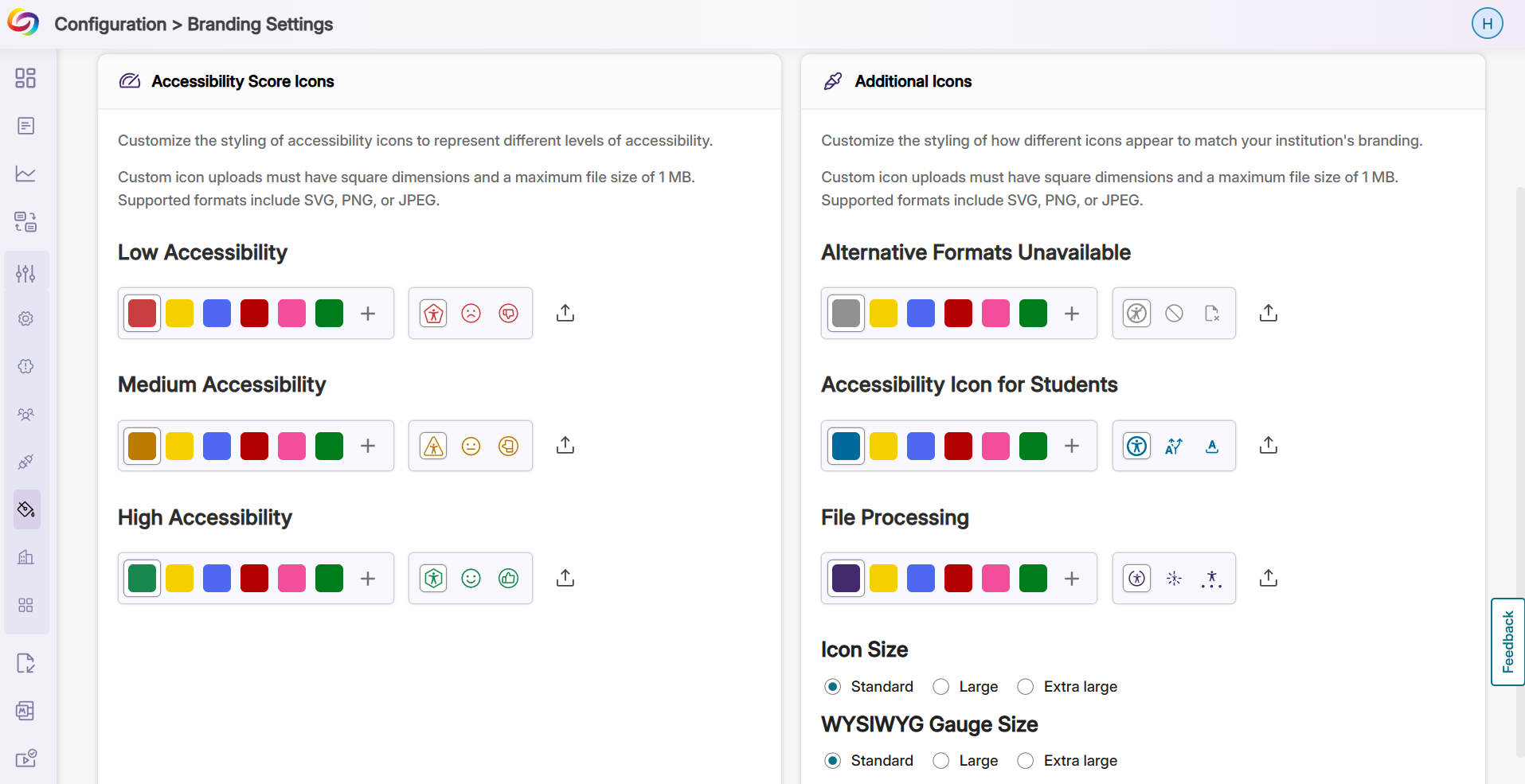Upload custom icon for File Processing

(x=1269, y=578)
